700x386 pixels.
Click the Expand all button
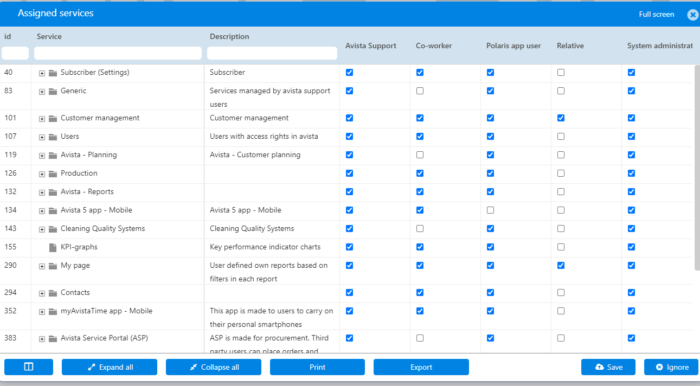[x=109, y=367]
